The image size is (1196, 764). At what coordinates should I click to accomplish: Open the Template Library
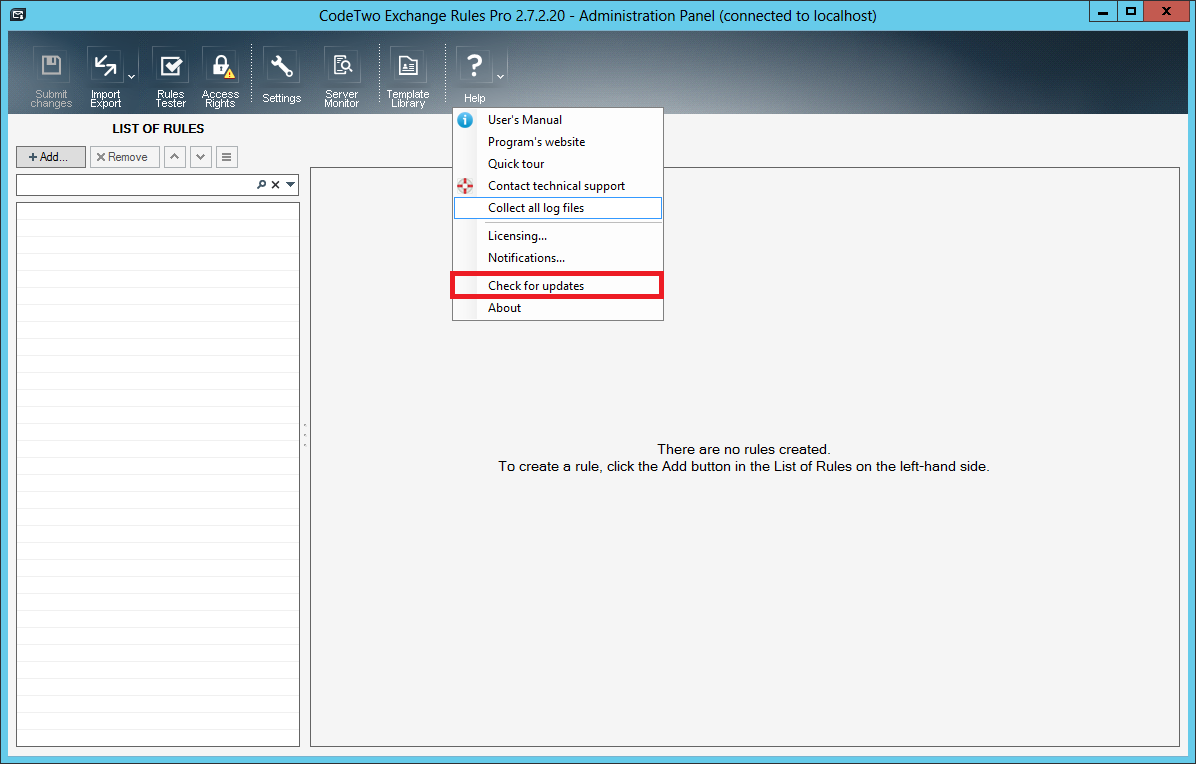point(408,66)
